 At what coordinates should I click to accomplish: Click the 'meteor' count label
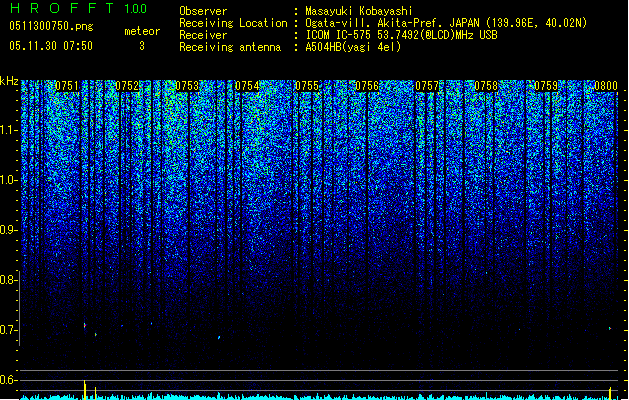[142, 31]
